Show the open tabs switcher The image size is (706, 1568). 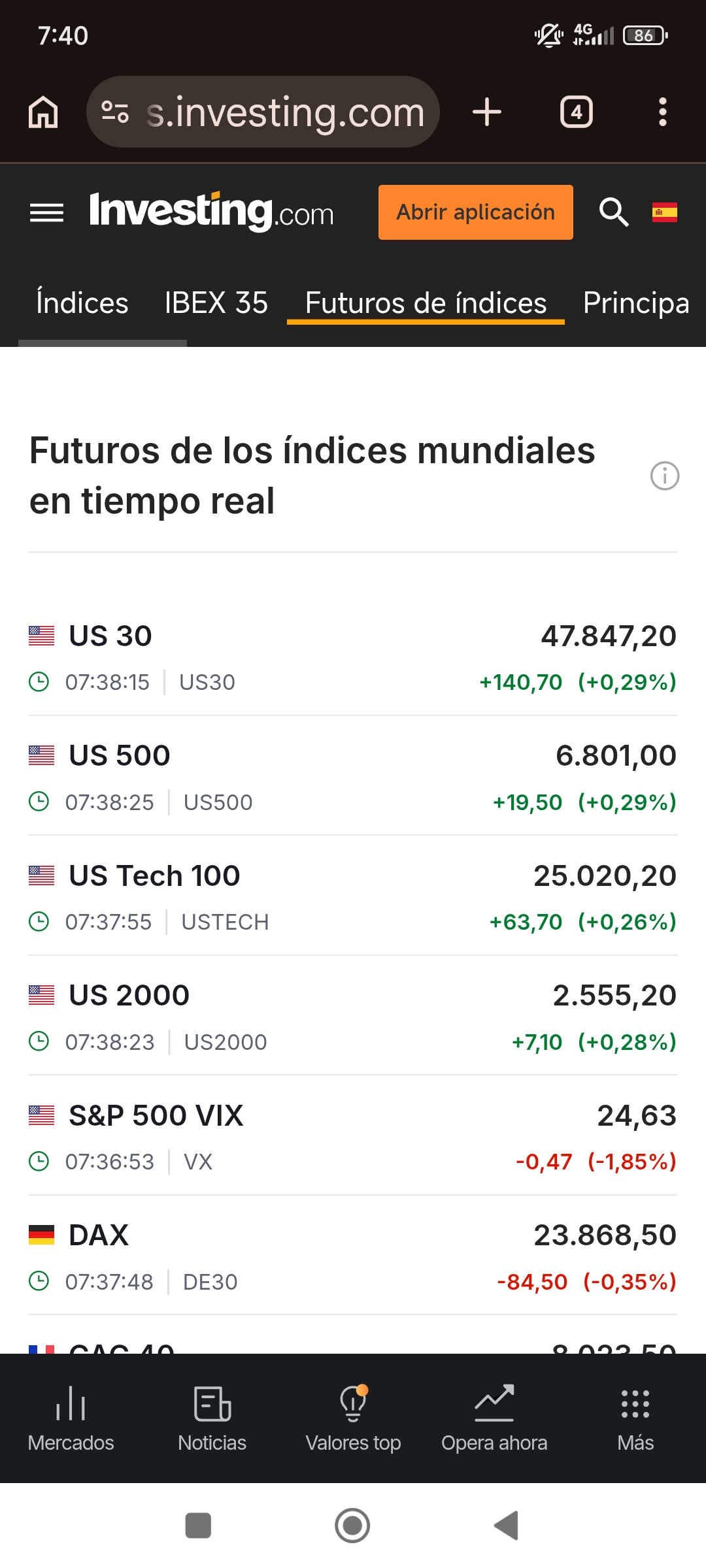point(576,112)
